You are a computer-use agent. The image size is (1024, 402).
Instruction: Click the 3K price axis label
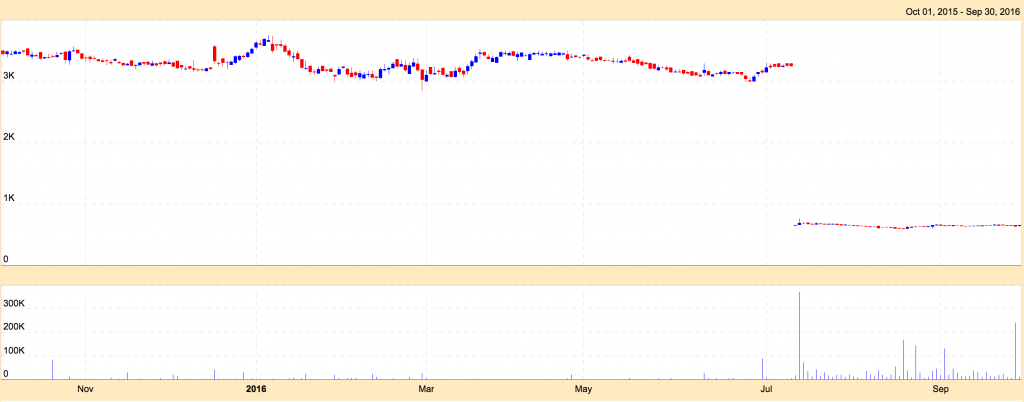[x=9, y=76]
